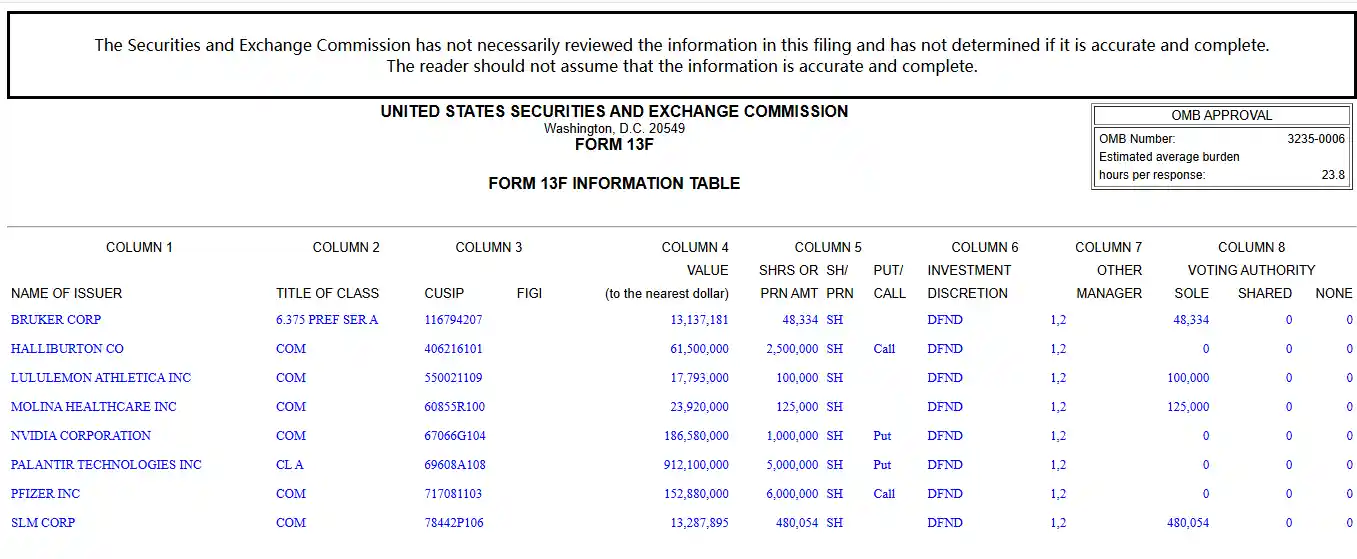This screenshot has width=1357, height=559.
Task: Open the SLM CORP row name
Action: [43, 523]
